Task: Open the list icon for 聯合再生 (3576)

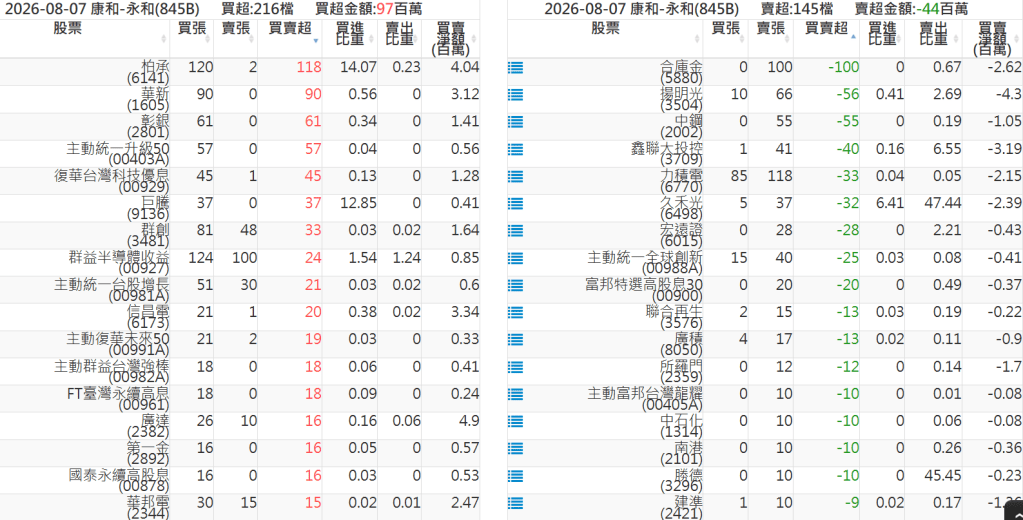Action: 515,313
